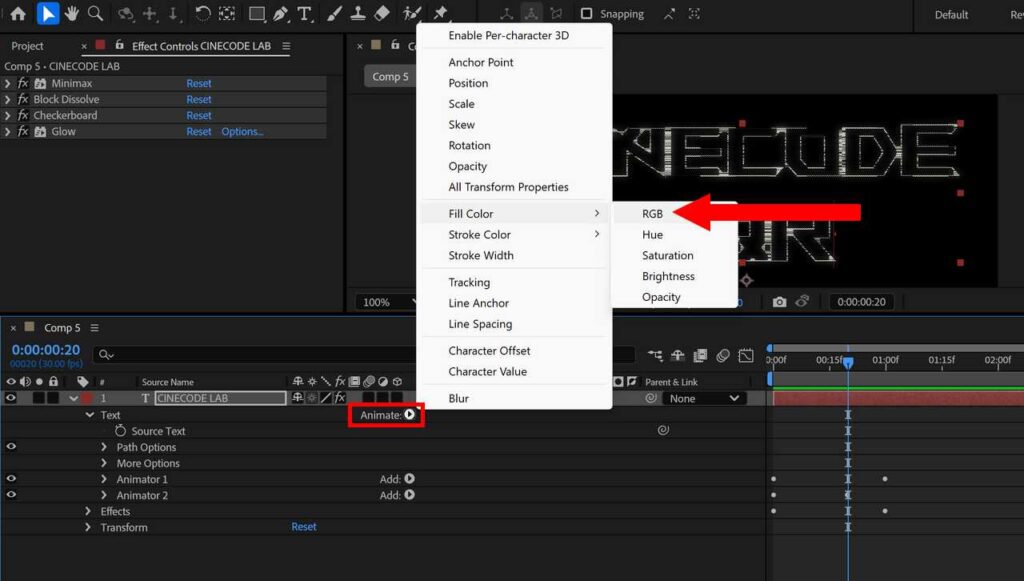Select the Puppet Pin tool
Screen dimensions: 1024x581
coord(440,14)
